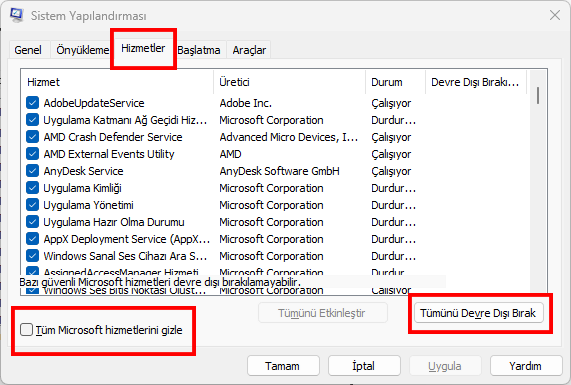
Task: Click Çalışıyor status of AnyDesk Service
Action: pos(391,171)
